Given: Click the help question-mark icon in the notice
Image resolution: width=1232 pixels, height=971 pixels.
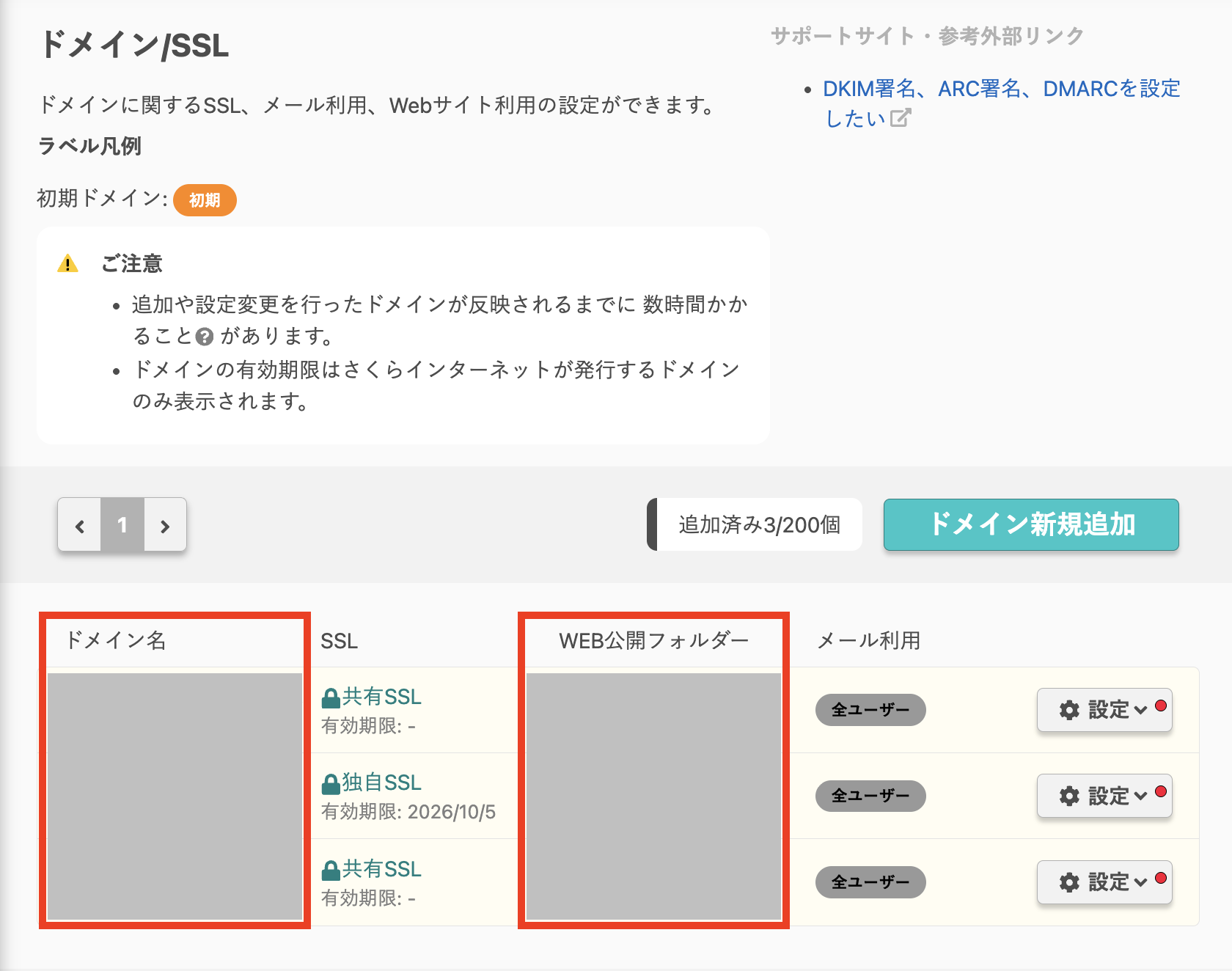Looking at the screenshot, I should click(205, 337).
